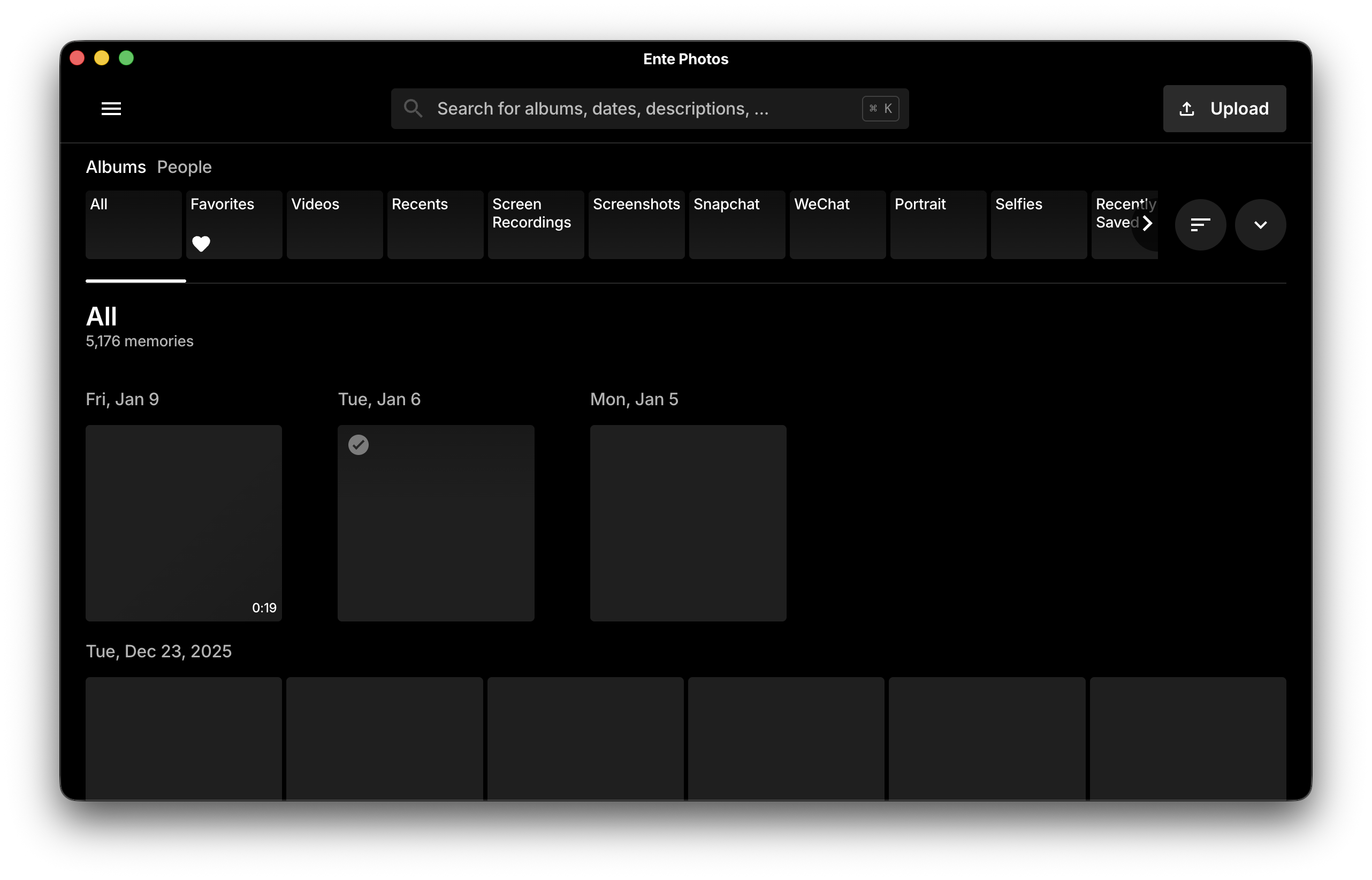Click the heart icon on the Favorites album
Viewport: 1372px width, 880px height.
tap(201, 244)
